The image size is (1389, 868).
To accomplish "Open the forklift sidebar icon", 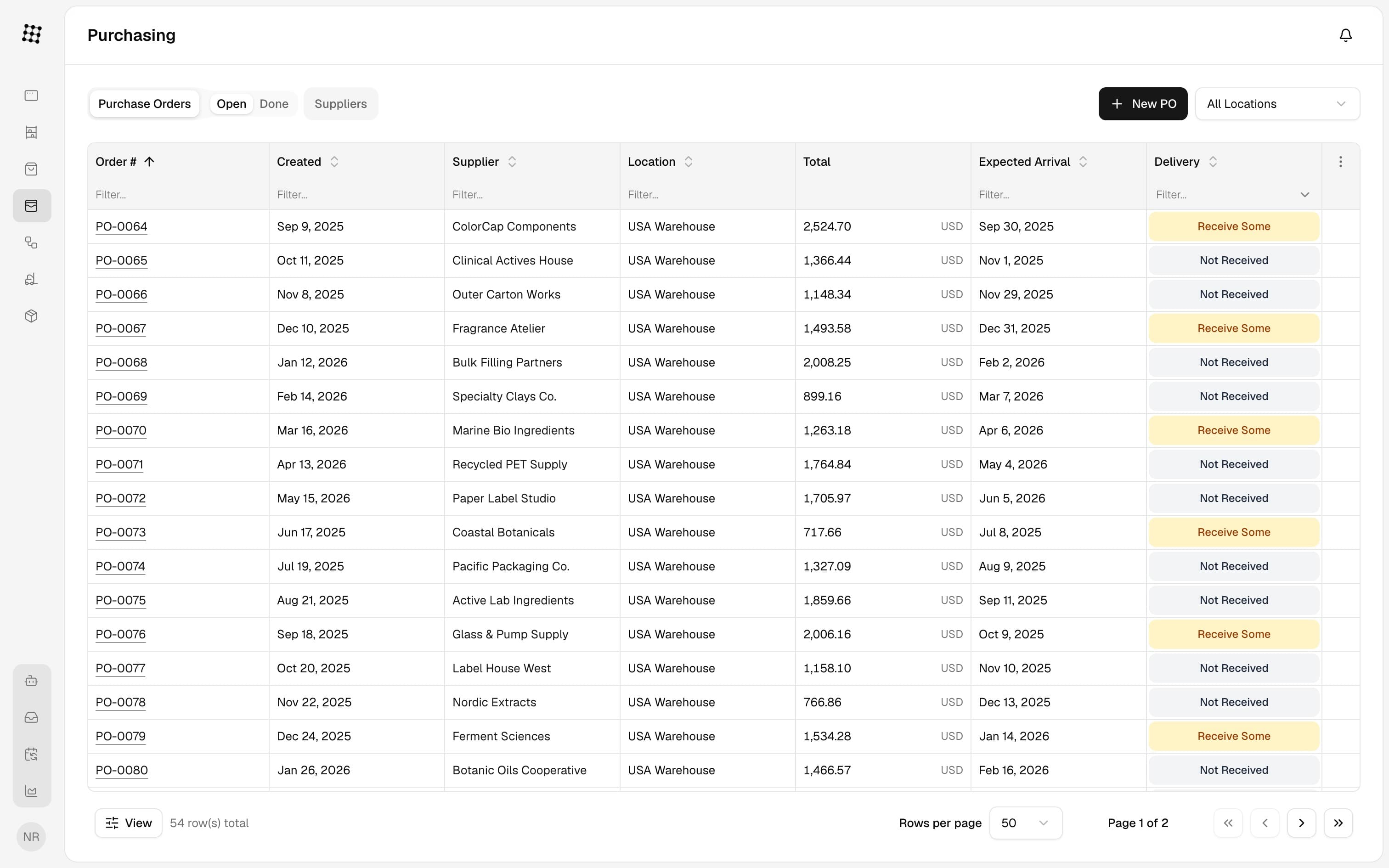I will click(x=32, y=279).
